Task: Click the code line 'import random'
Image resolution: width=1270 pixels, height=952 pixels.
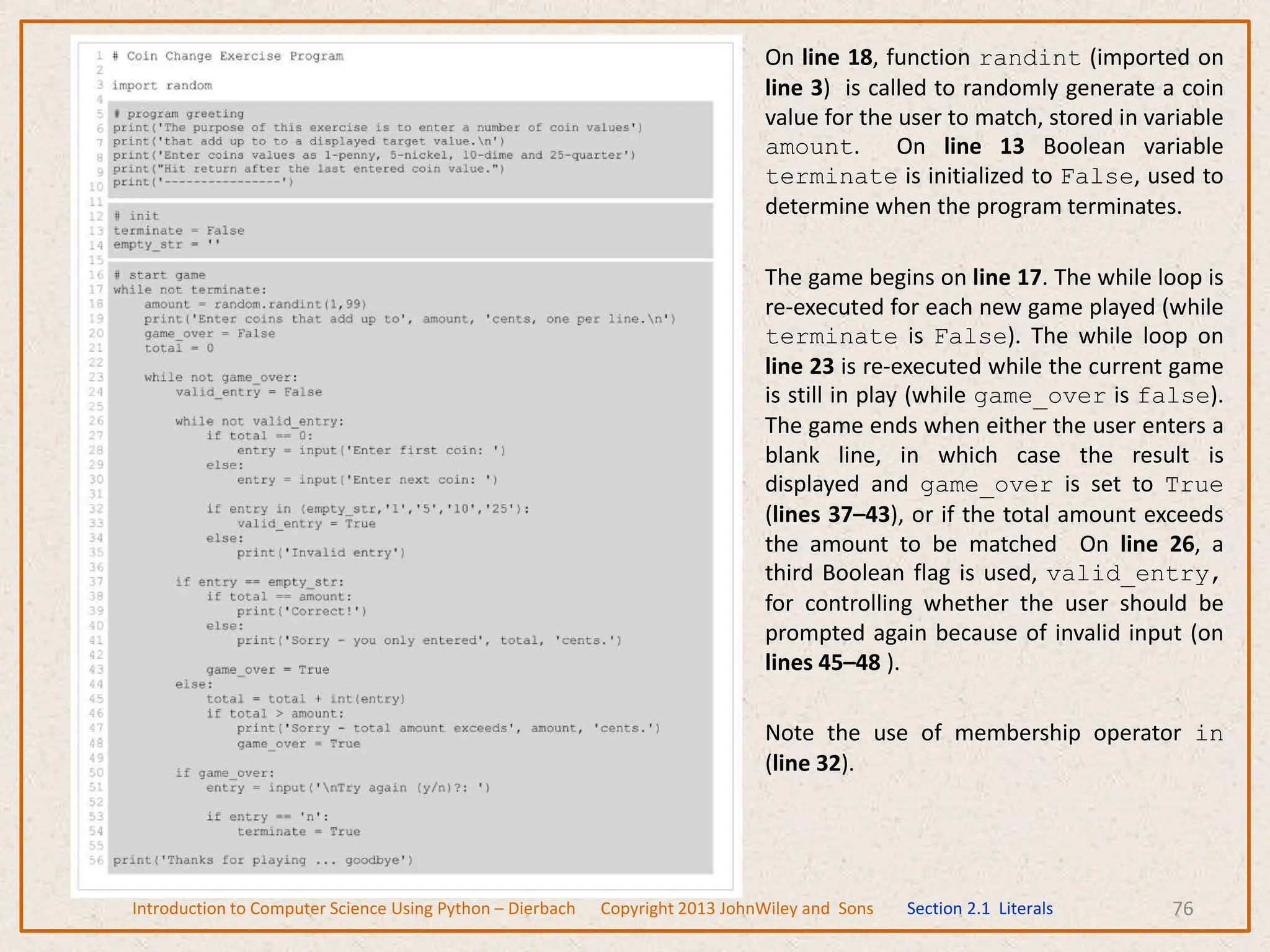Action: [x=162, y=86]
